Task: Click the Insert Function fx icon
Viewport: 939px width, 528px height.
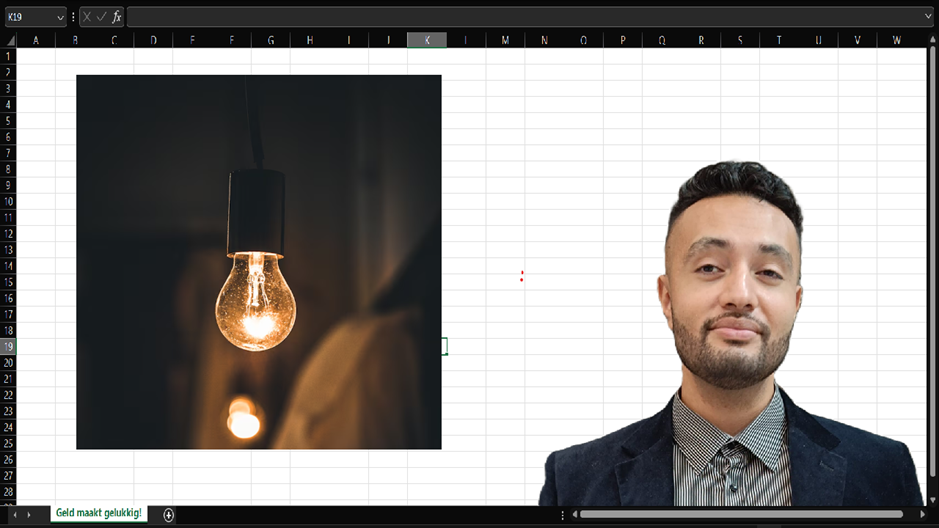Action: tap(116, 17)
